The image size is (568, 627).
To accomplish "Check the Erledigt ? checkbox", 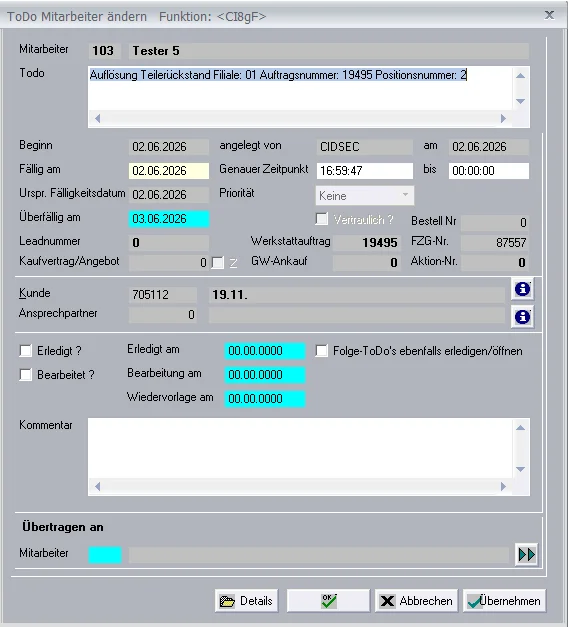I will (26, 351).
